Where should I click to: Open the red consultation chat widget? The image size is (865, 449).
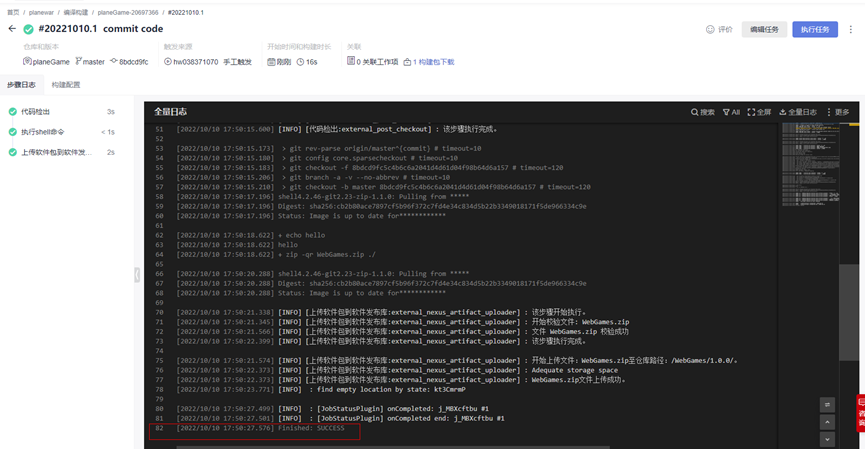[x=861, y=413]
